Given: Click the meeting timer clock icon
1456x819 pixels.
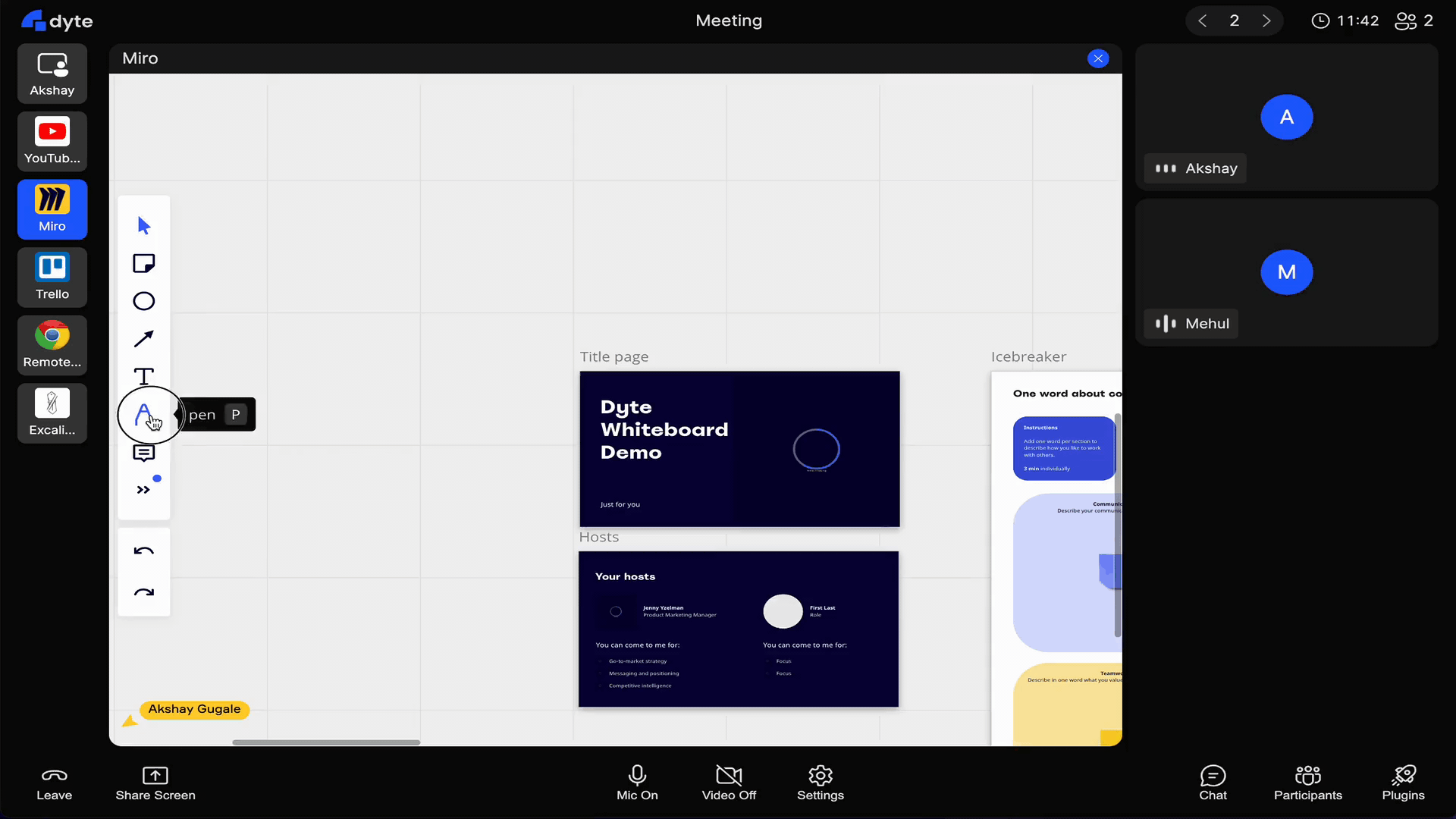Looking at the screenshot, I should 1320,20.
